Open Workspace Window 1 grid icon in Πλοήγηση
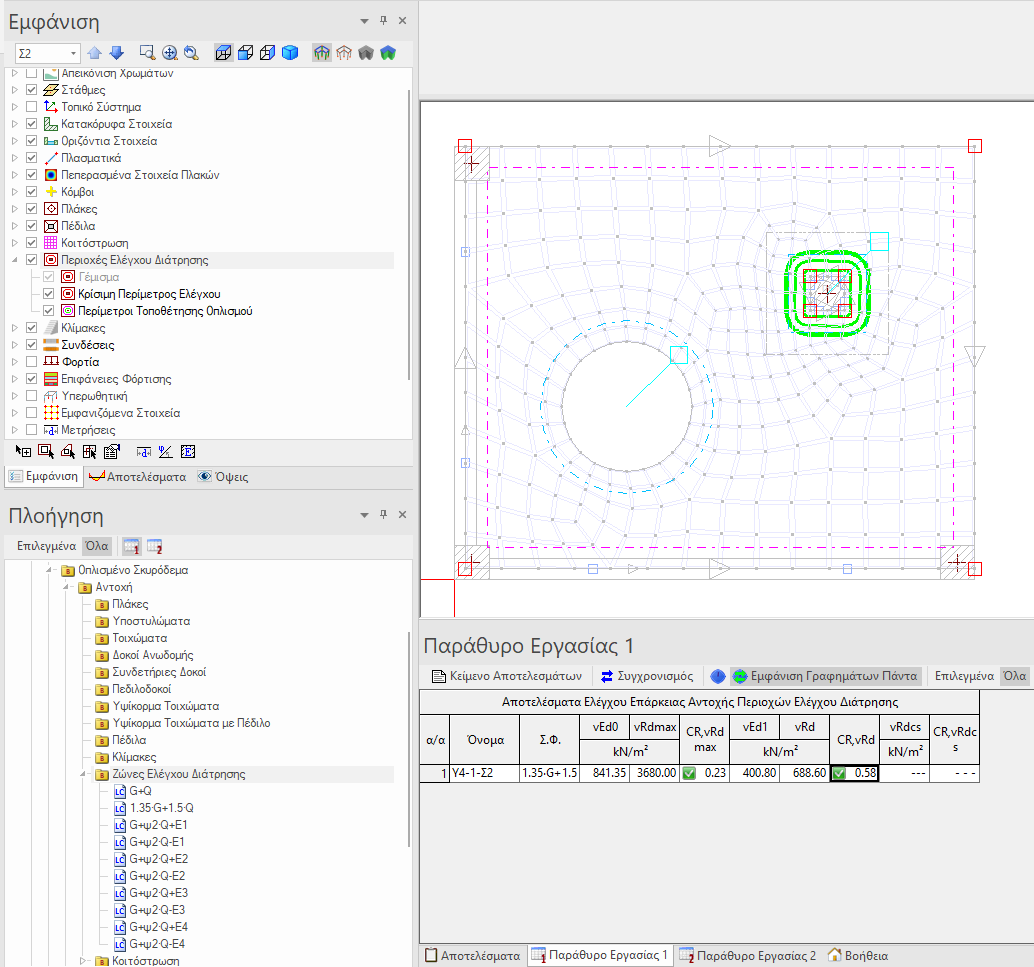Image resolution: width=1034 pixels, height=967 pixels. tap(131, 546)
